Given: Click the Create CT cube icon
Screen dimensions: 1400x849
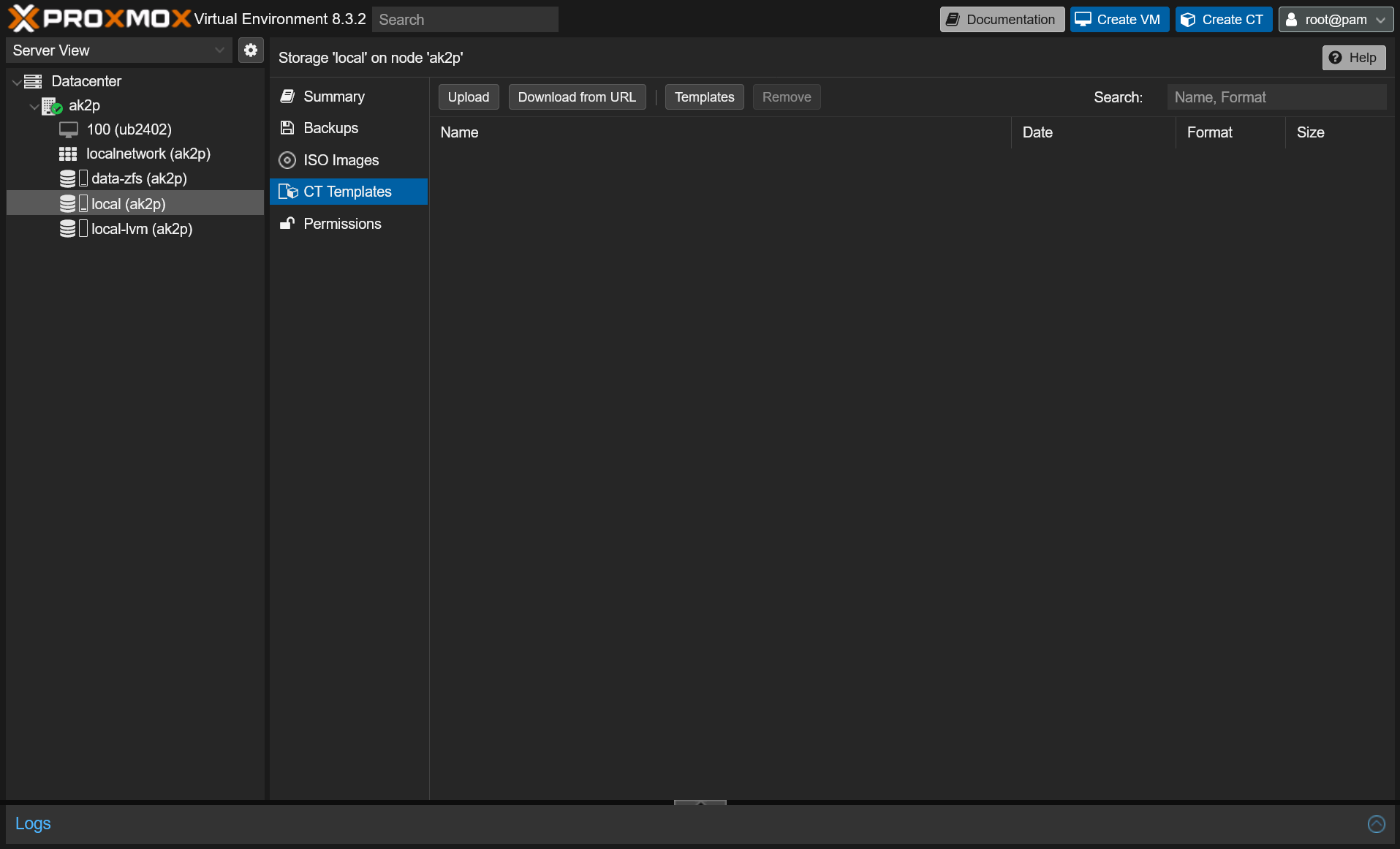Looking at the screenshot, I should (x=1187, y=19).
